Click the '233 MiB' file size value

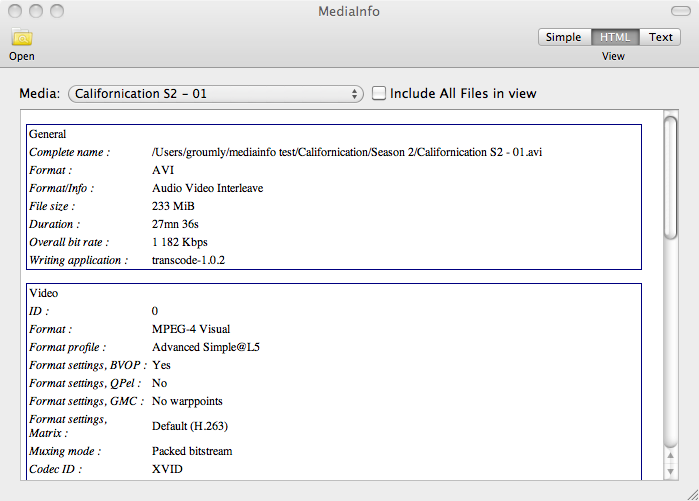pyautogui.click(x=173, y=206)
